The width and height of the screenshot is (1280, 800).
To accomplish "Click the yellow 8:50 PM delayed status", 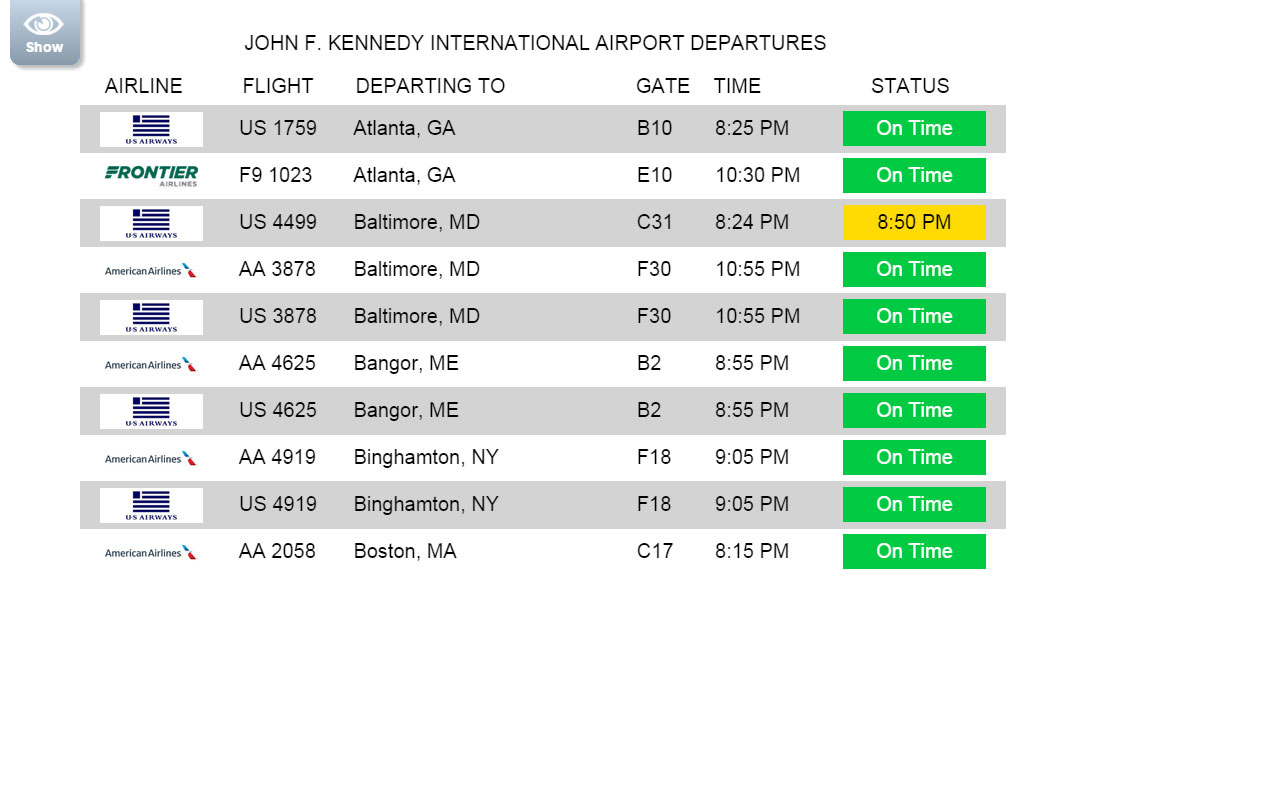I will [914, 222].
